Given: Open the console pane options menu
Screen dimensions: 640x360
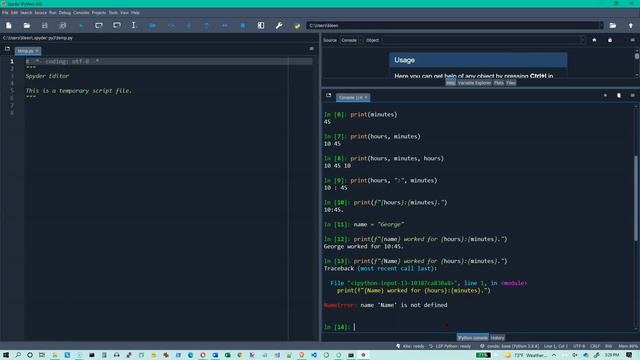Looking at the screenshot, I should pyautogui.click(x=632, y=96).
